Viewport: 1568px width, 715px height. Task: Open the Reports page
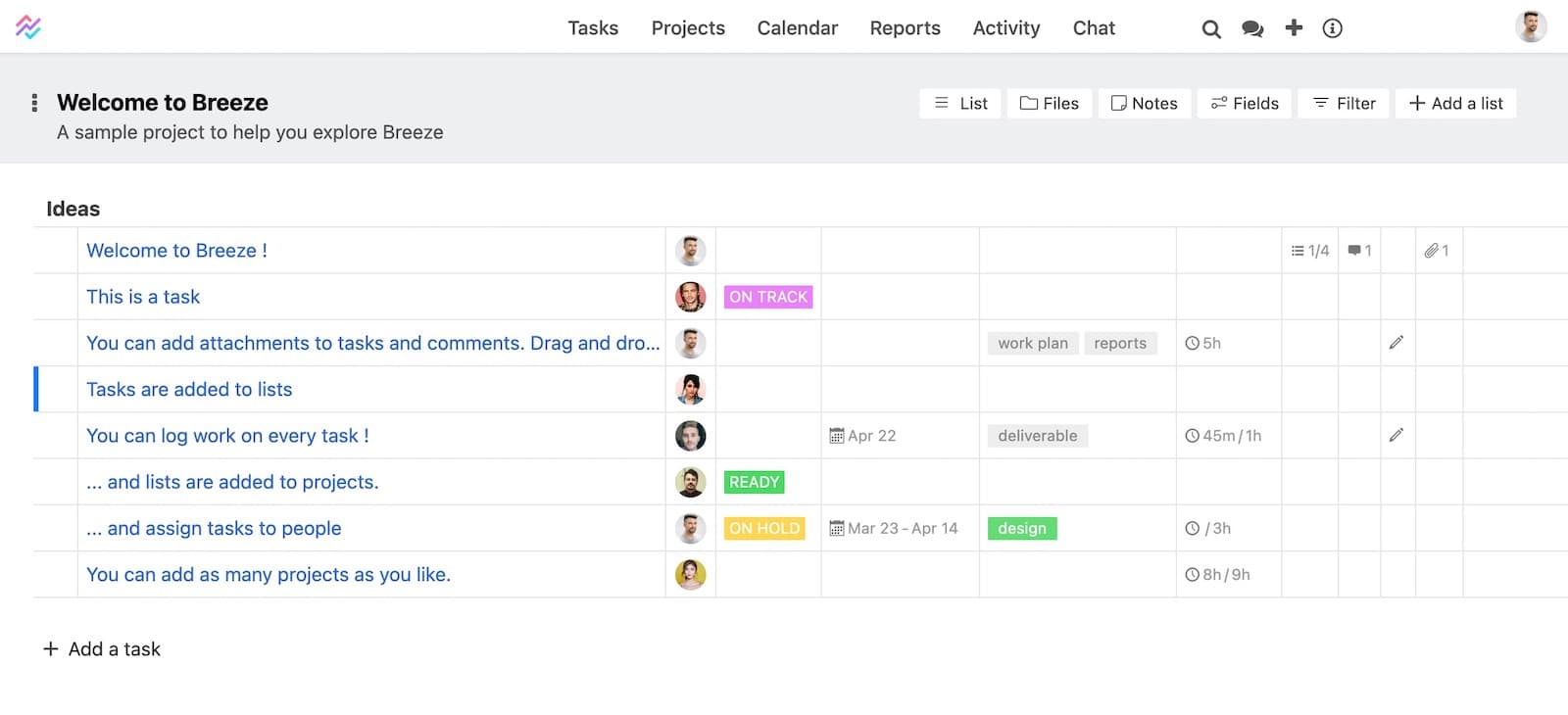pos(906,28)
